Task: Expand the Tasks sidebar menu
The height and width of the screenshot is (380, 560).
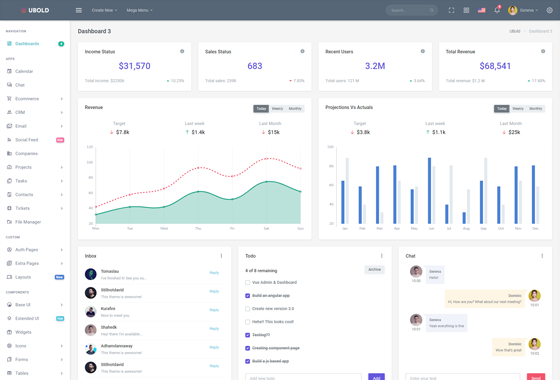Action: (x=35, y=181)
